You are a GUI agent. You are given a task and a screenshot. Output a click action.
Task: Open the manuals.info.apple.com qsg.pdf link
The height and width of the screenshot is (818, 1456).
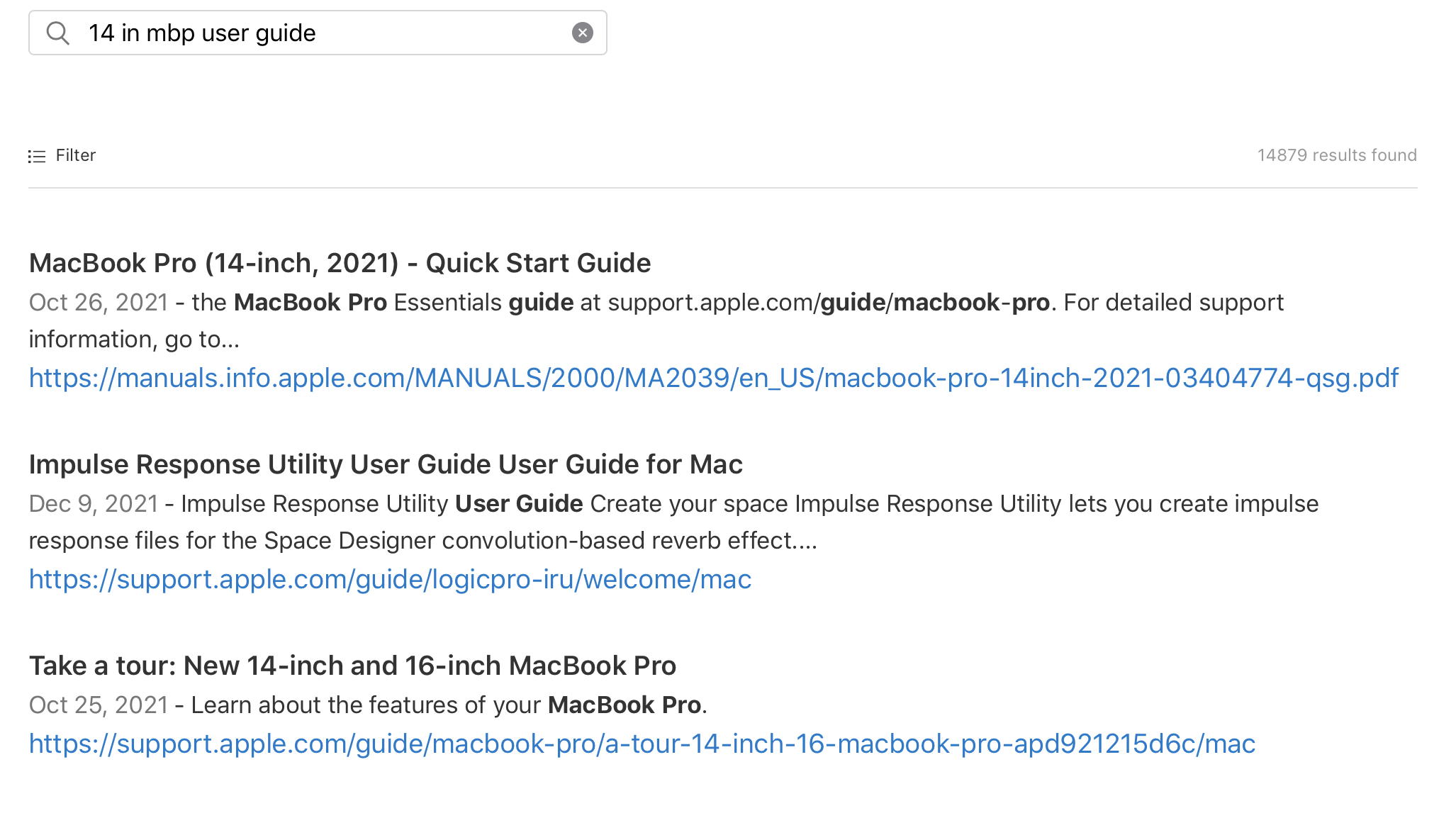click(x=713, y=378)
